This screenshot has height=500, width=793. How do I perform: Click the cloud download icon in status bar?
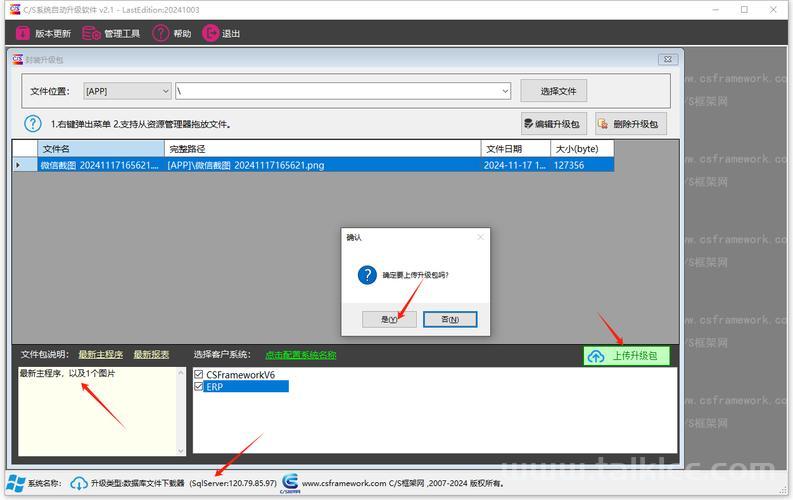coord(79,483)
